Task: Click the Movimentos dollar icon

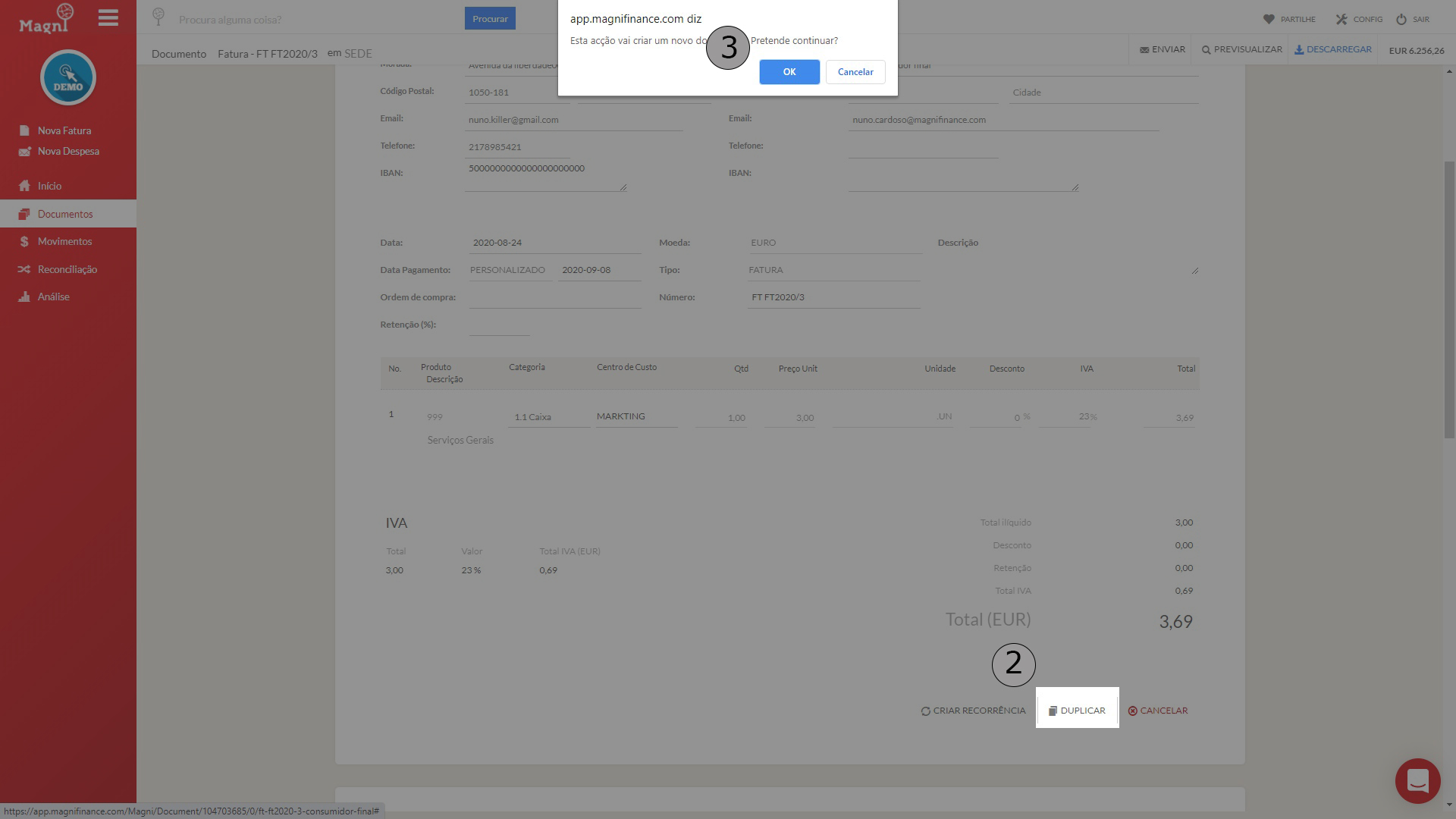Action: pyautogui.click(x=24, y=241)
